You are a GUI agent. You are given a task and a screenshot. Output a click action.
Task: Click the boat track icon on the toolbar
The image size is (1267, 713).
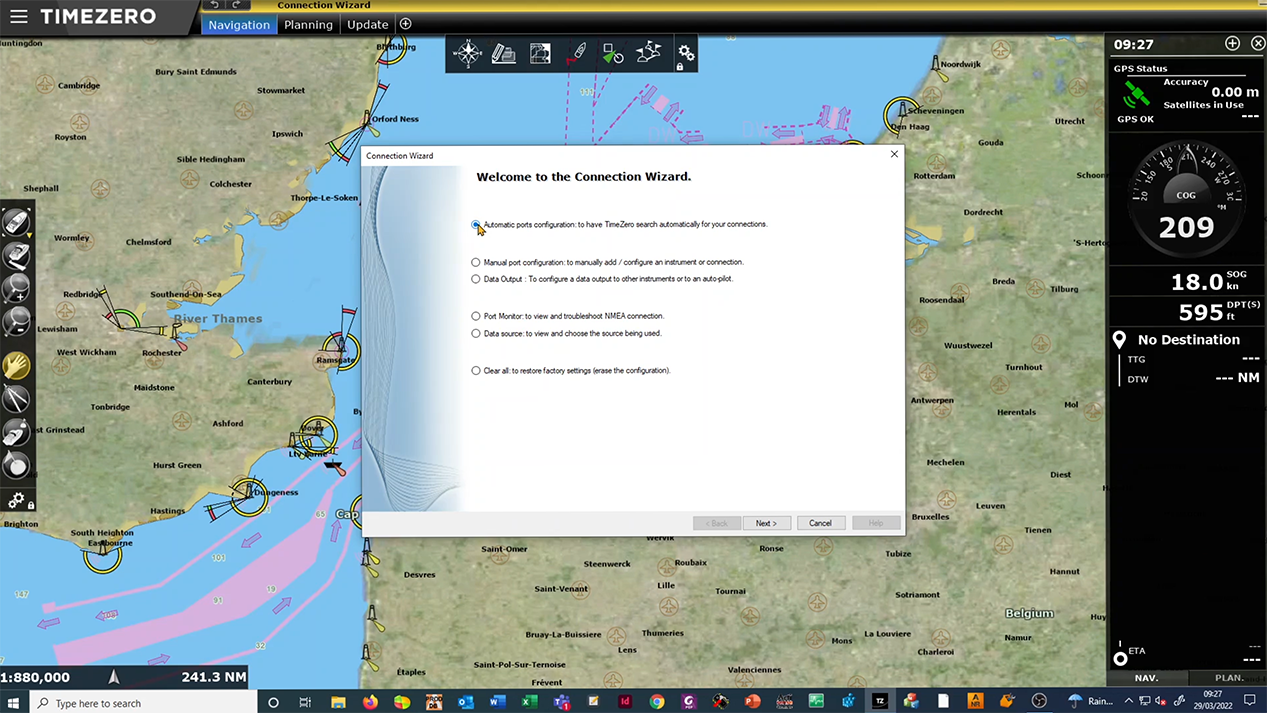coord(580,53)
